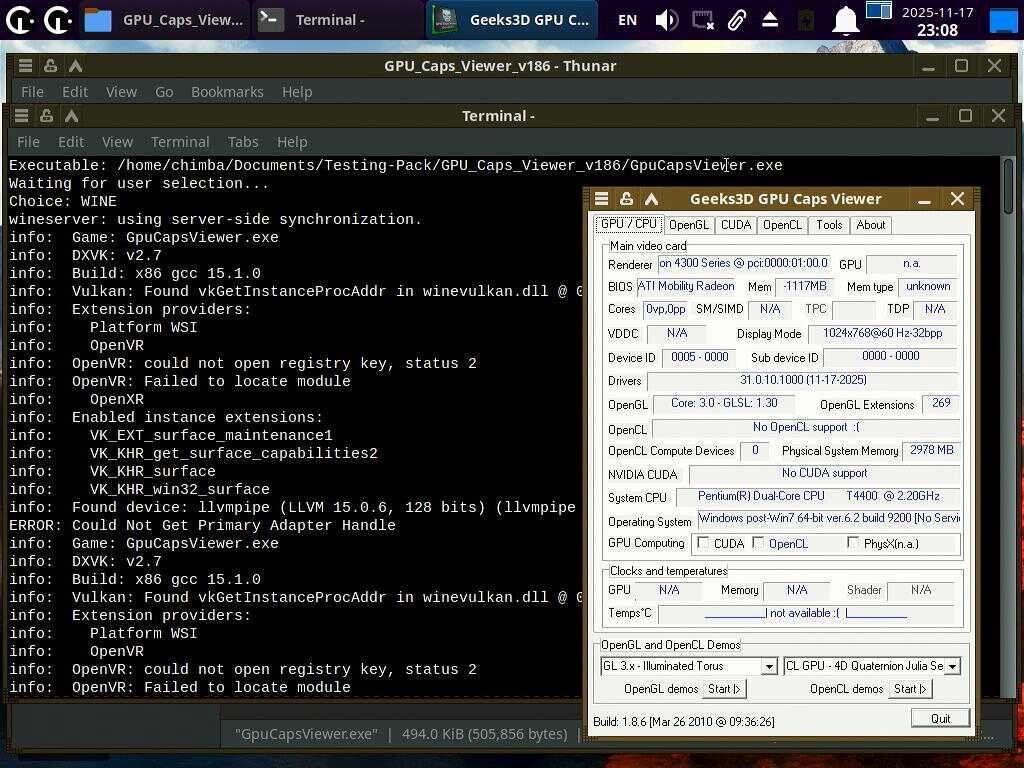Start the OpenGL demo
The height and width of the screenshot is (768, 1024).
(x=724, y=689)
